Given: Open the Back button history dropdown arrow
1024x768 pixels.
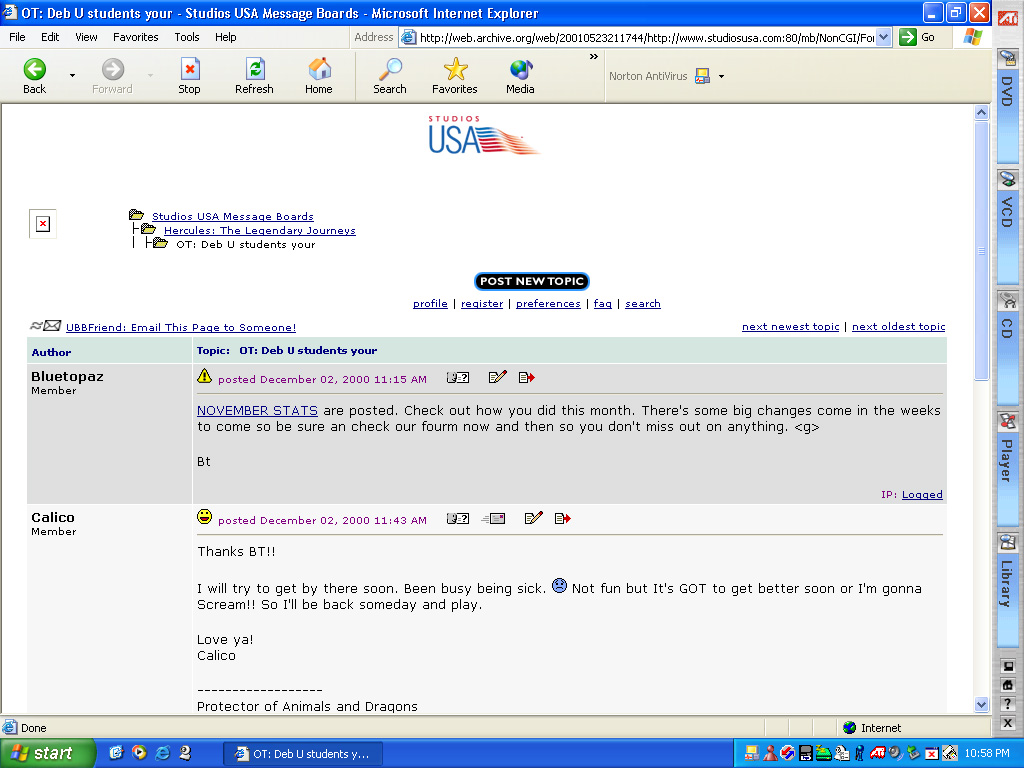Looking at the screenshot, I should tap(72, 76).
